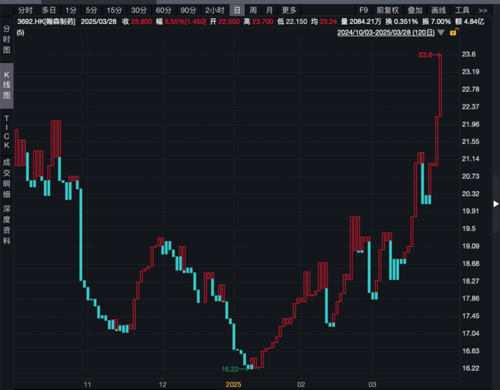Open the 画线 drawing tools
500x390 pixels.
pyautogui.click(x=439, y=10)
